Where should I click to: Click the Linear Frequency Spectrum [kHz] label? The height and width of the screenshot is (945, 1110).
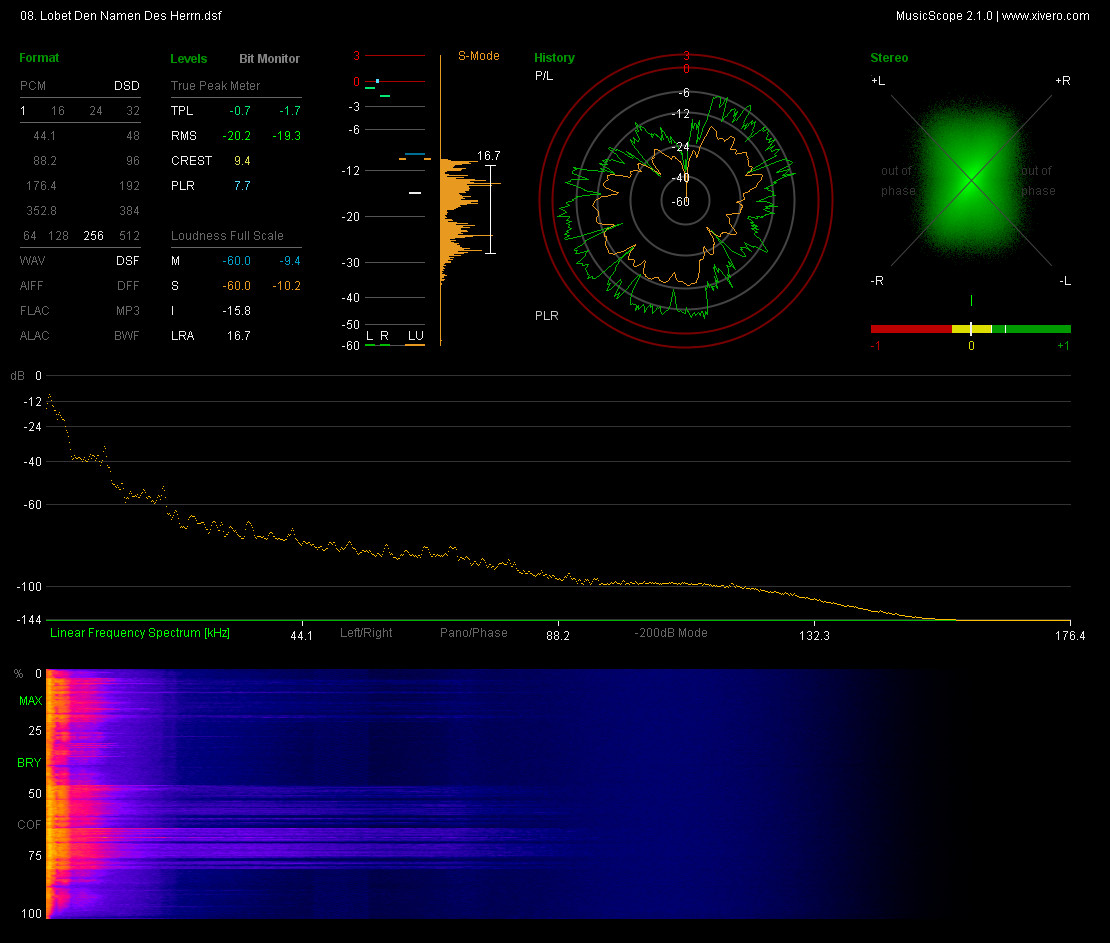tap(140, 633)
